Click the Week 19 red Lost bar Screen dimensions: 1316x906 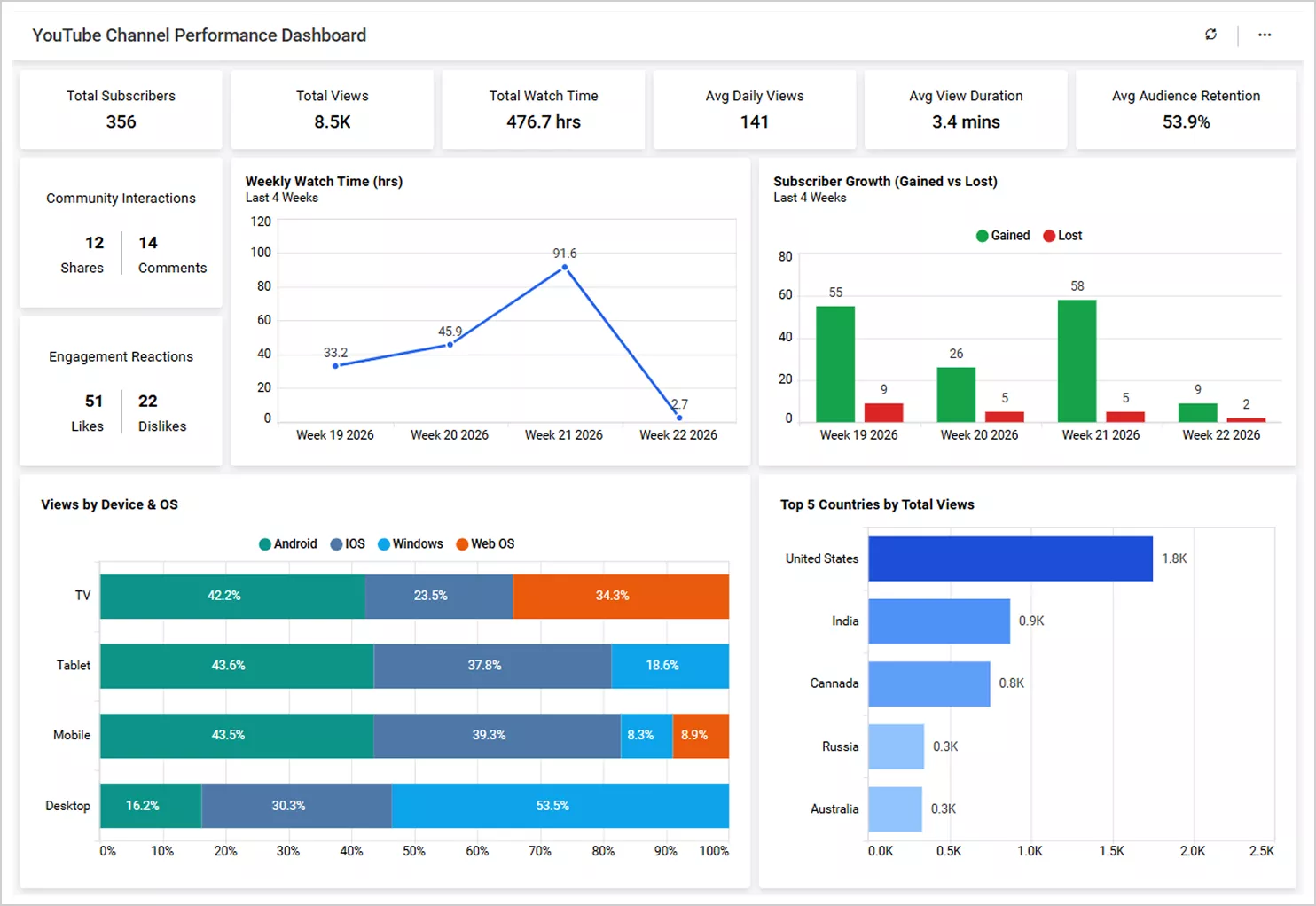click(883, 412)
